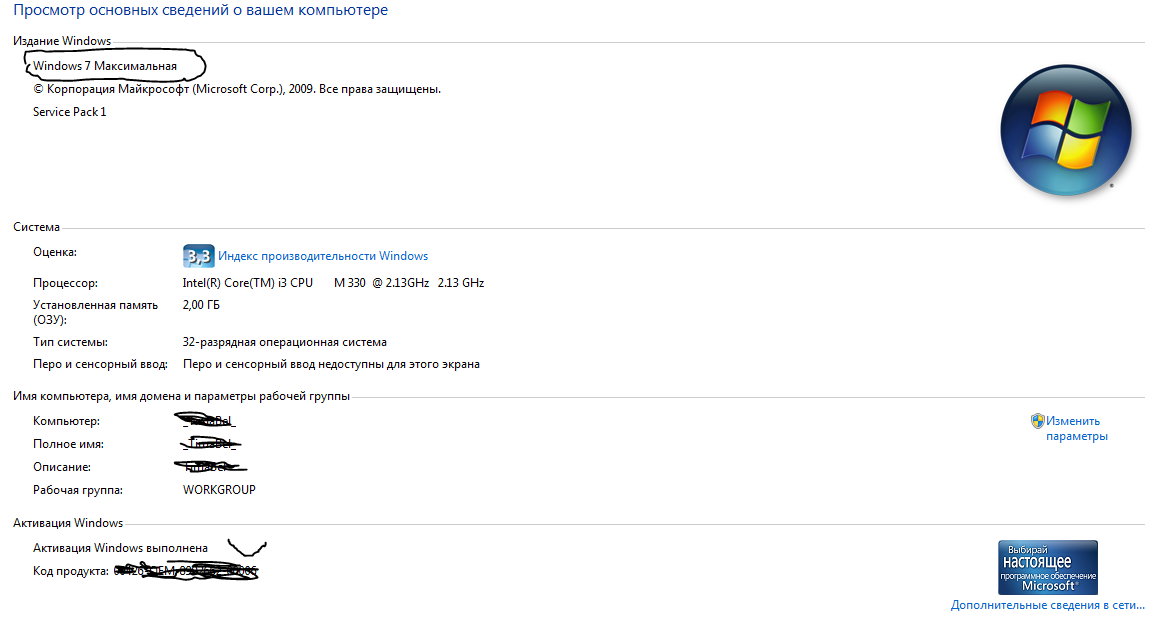This screenshot has width=1152, height=627.
Task: Open the Windows Experience Index link
Action: pos(323,256)
